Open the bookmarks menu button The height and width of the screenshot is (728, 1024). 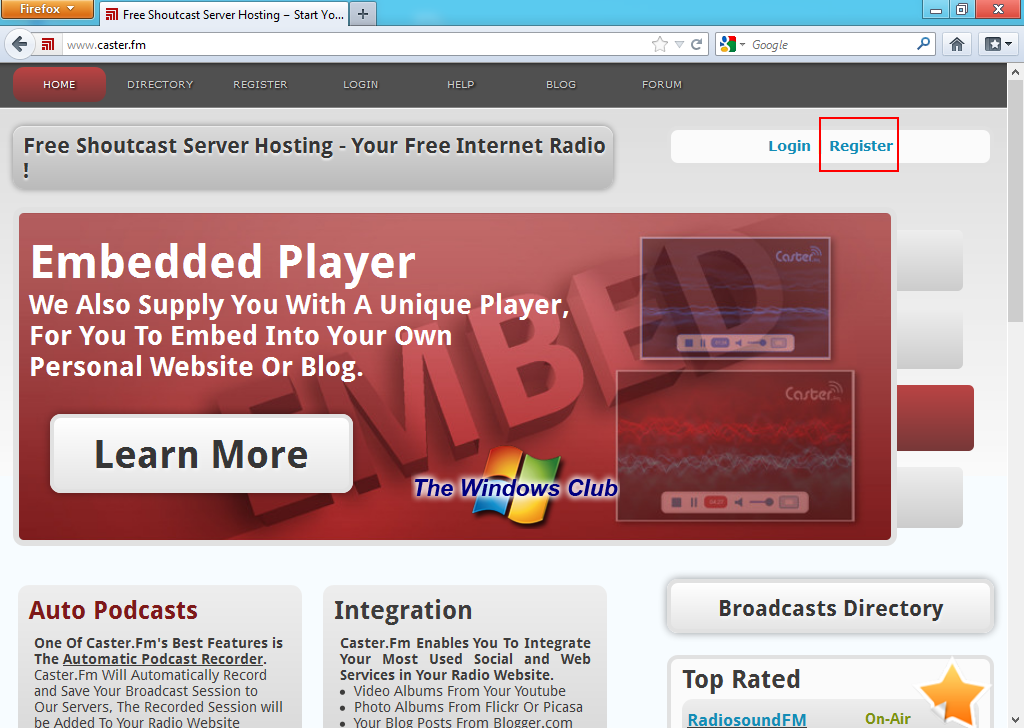tap(998, 44)
